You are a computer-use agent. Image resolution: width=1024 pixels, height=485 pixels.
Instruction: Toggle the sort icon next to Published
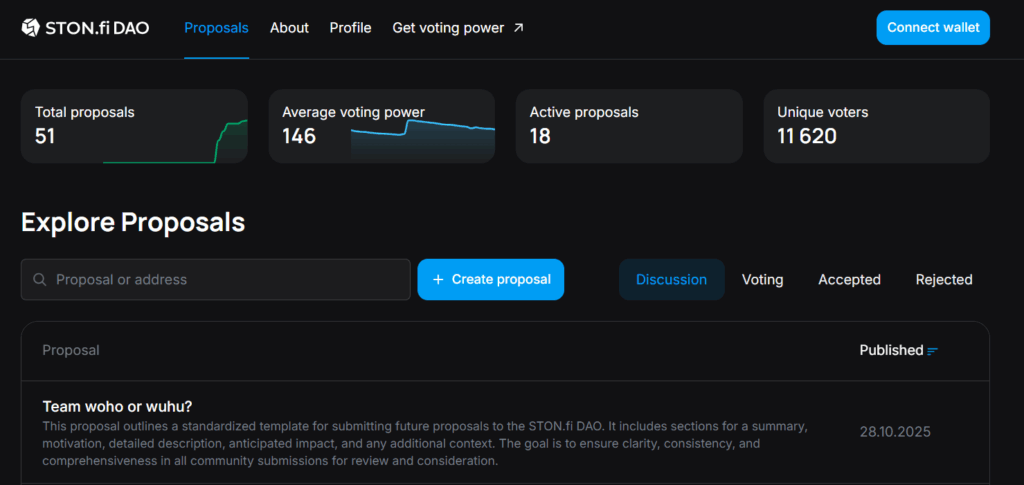(933, 351)
